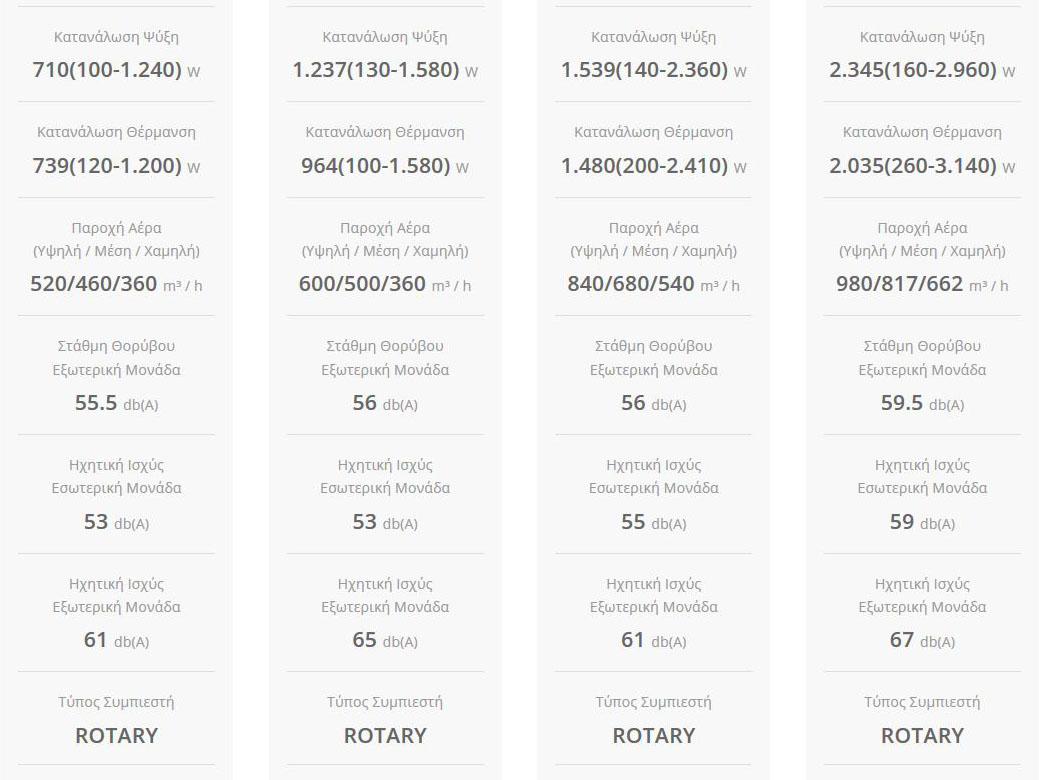This screenshot has height=780, width=1039.
Task: Click the 739(120-1.200) W heating consumption value
Action: [116, 166]
